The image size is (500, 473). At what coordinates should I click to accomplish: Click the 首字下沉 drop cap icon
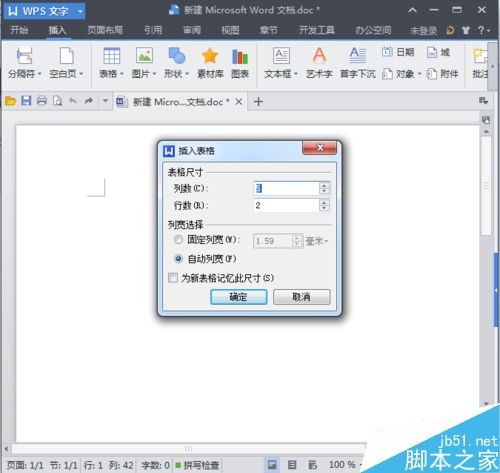coord(358,55)
